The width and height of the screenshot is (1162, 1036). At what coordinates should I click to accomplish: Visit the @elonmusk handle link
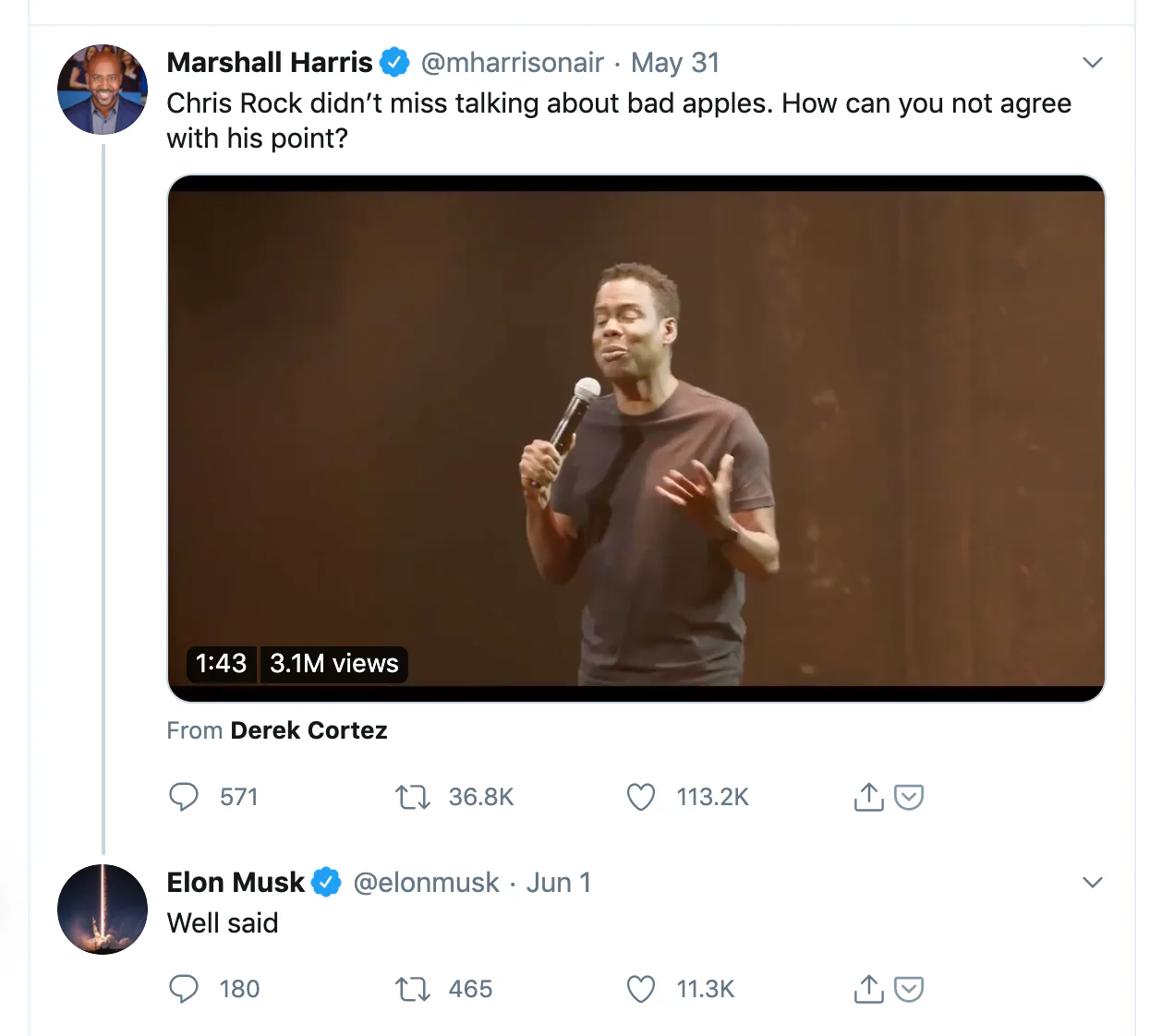(426, 883)
